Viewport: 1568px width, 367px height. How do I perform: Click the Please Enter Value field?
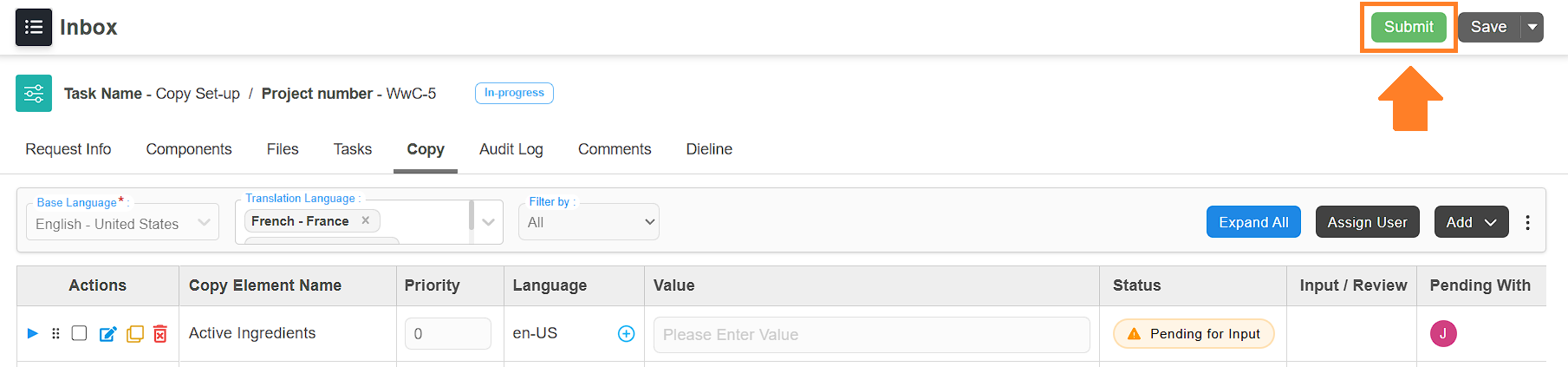(871, 335)
